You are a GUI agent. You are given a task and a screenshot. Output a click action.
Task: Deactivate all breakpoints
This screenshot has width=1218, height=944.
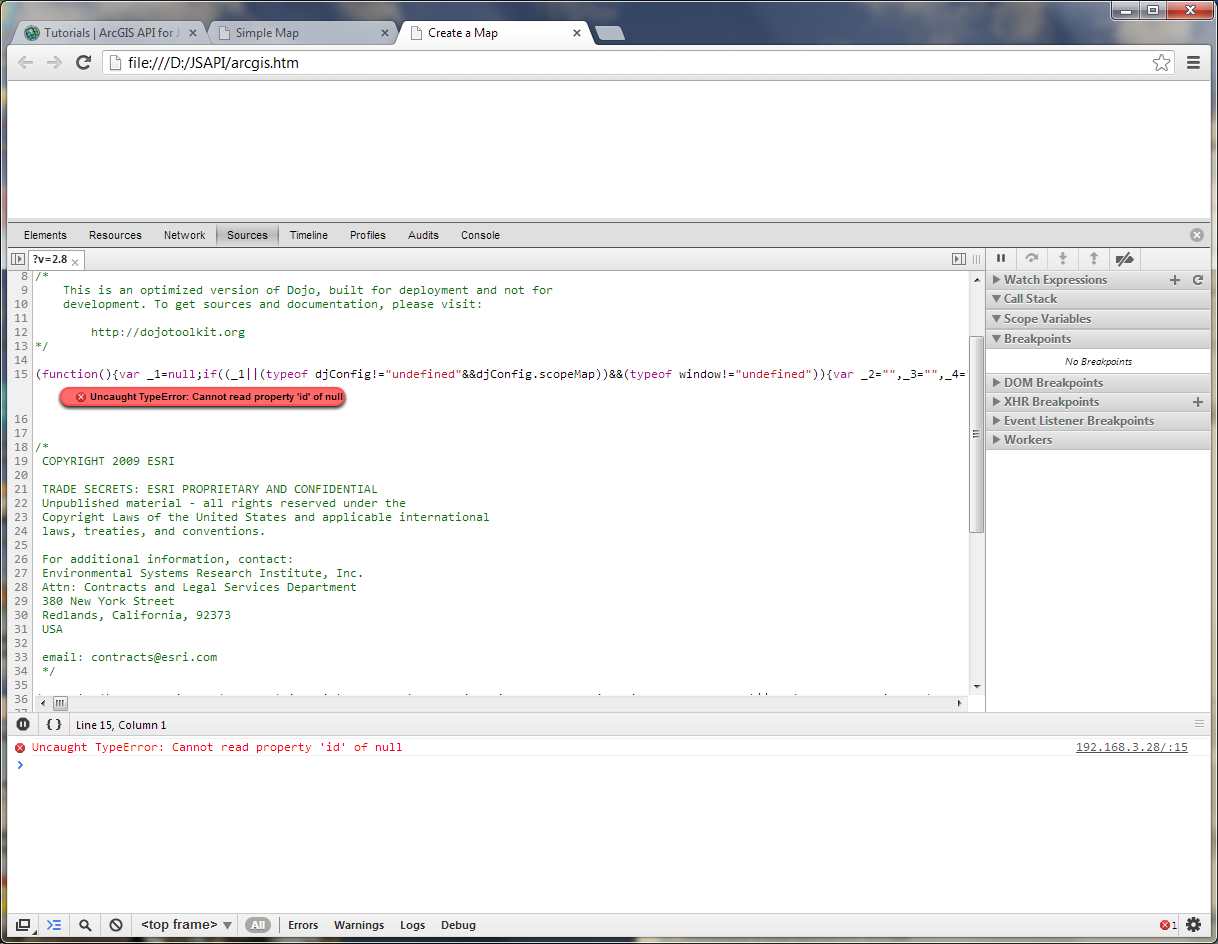(1125, 259)
